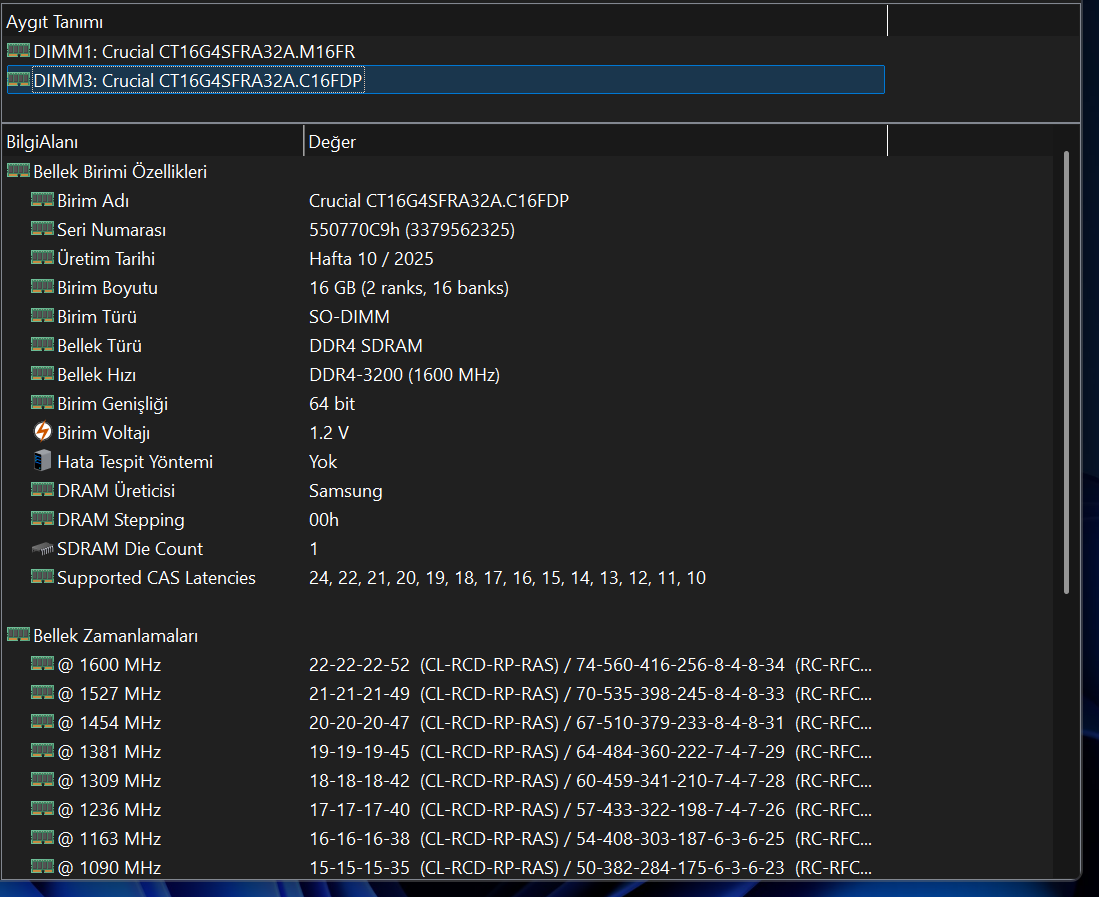Image resolution: width=1099 pixels, height=897 pixels.
Task: Click the lightning icon next to Birim Voltajı
Action: point(43,432)
